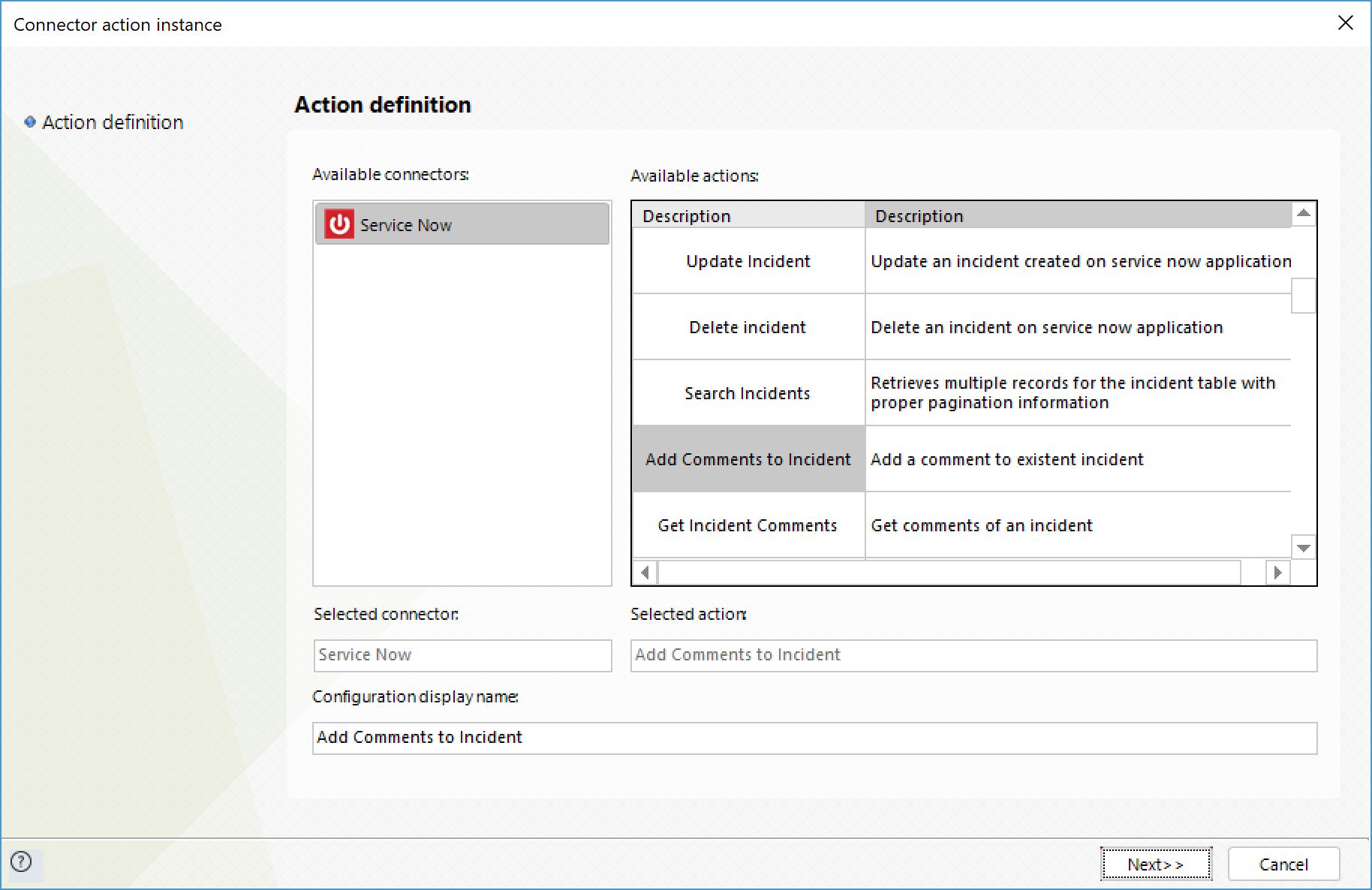Viewport: 1372px width, 890px height.
Task: Click the 'Retrieves multiple records' description cell
Action: pyautogui.click(x=1079, y=393)
